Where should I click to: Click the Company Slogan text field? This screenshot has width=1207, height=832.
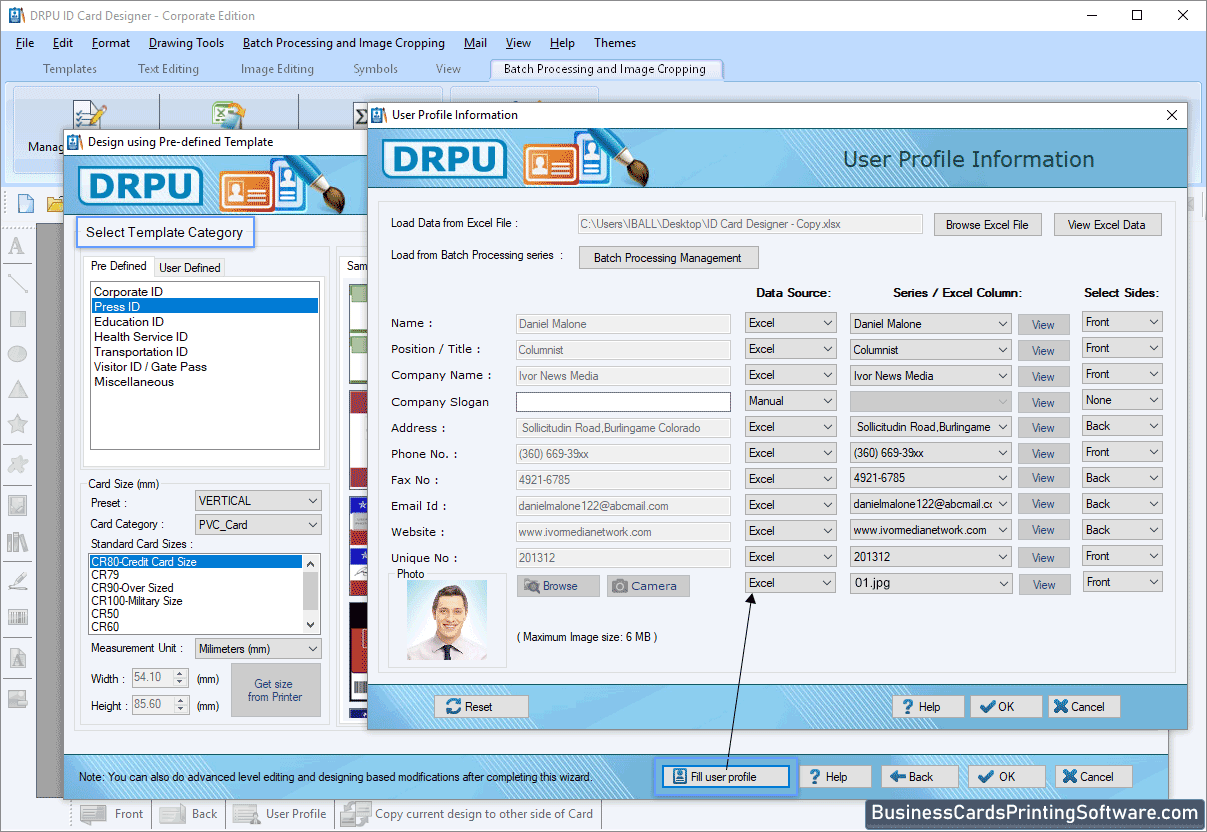pyautogui.click(x=623, y=402)
